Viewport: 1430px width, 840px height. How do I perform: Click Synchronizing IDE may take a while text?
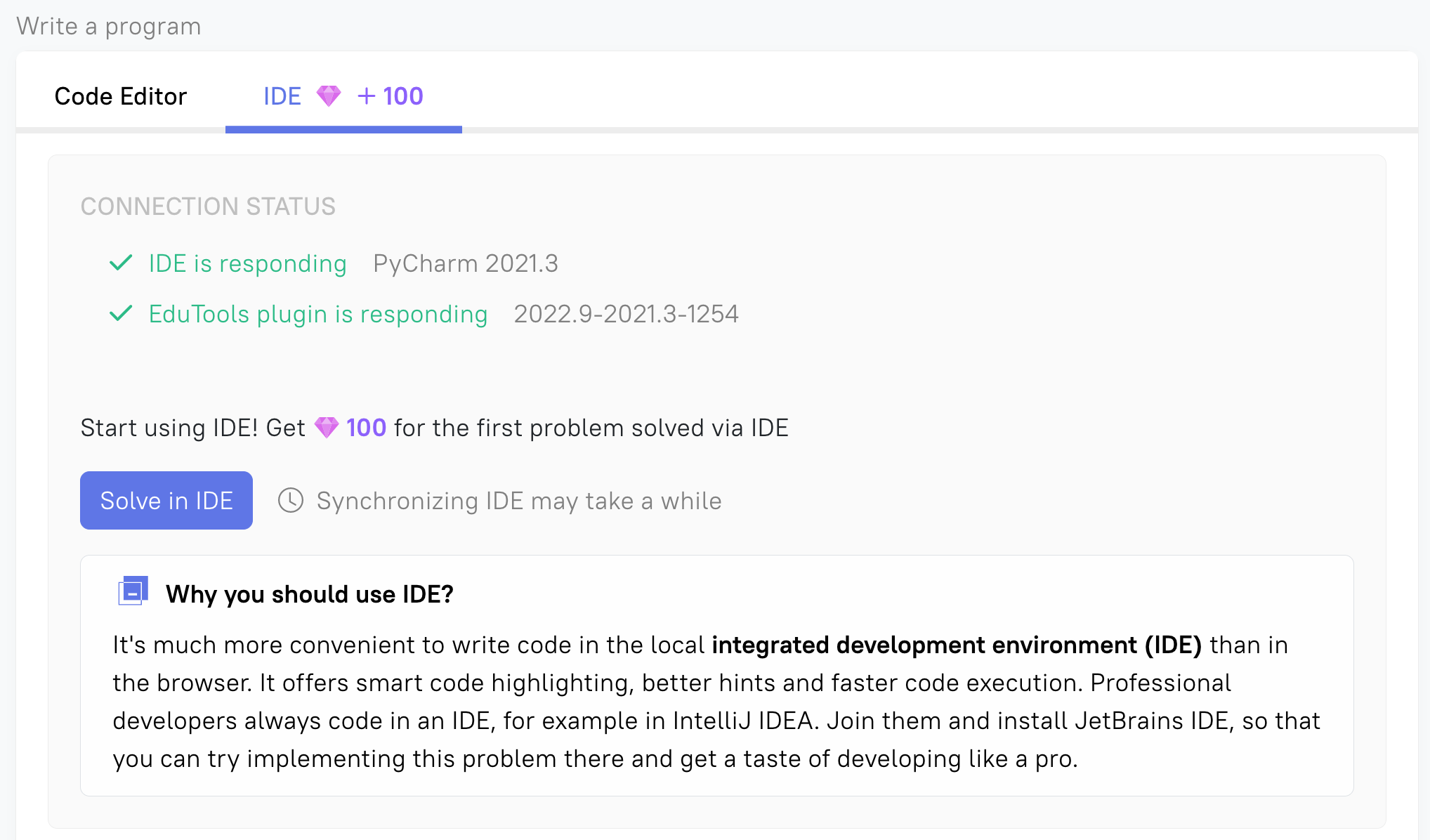(x=518, y=501)
